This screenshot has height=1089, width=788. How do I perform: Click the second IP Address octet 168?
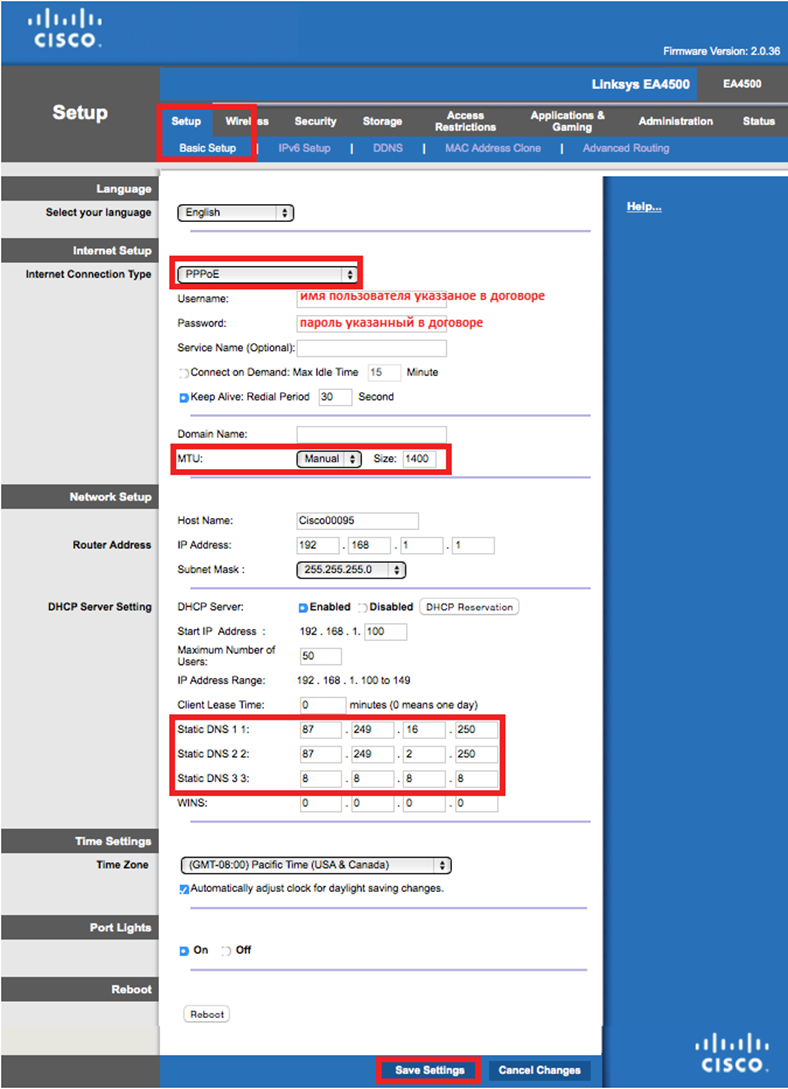pyautogui.click(x=370, y=545)
